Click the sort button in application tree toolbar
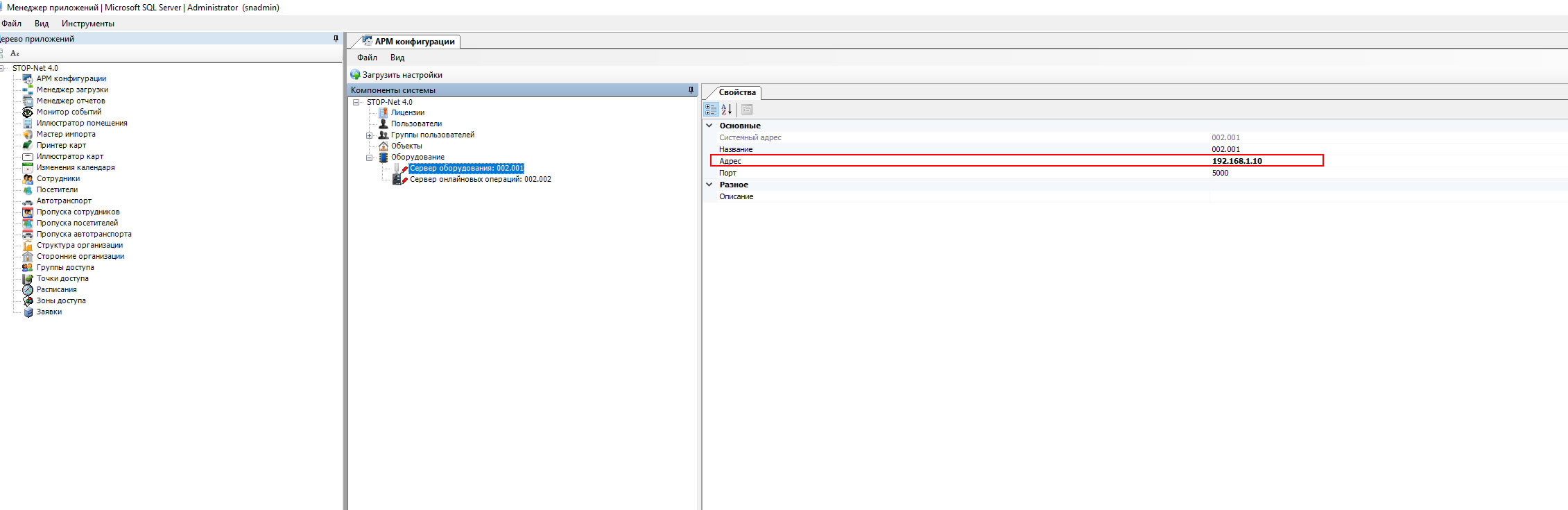This screenshot has height=510, width=1568. tap(15, 53)
